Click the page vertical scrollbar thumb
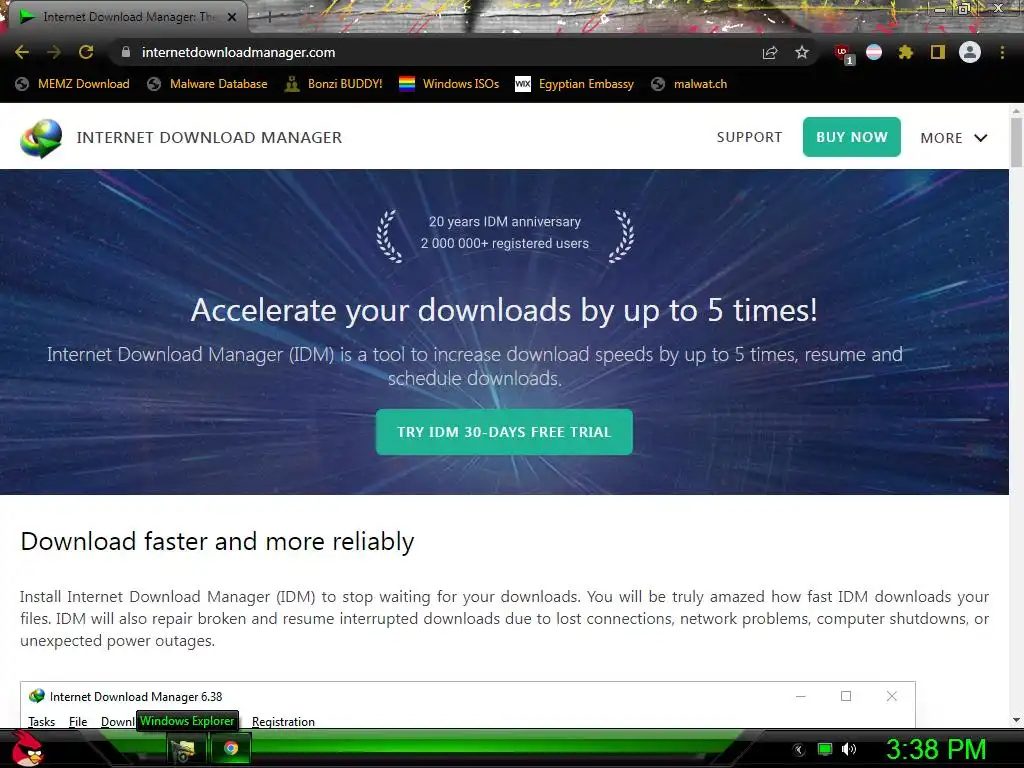1024x768 pixels. [x=1016, y=142]
